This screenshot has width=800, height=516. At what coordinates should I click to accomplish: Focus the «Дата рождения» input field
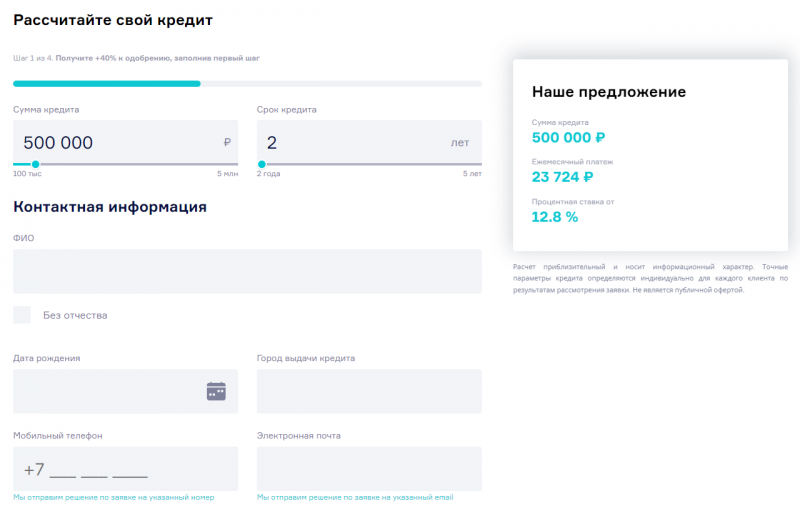(126, 391)
